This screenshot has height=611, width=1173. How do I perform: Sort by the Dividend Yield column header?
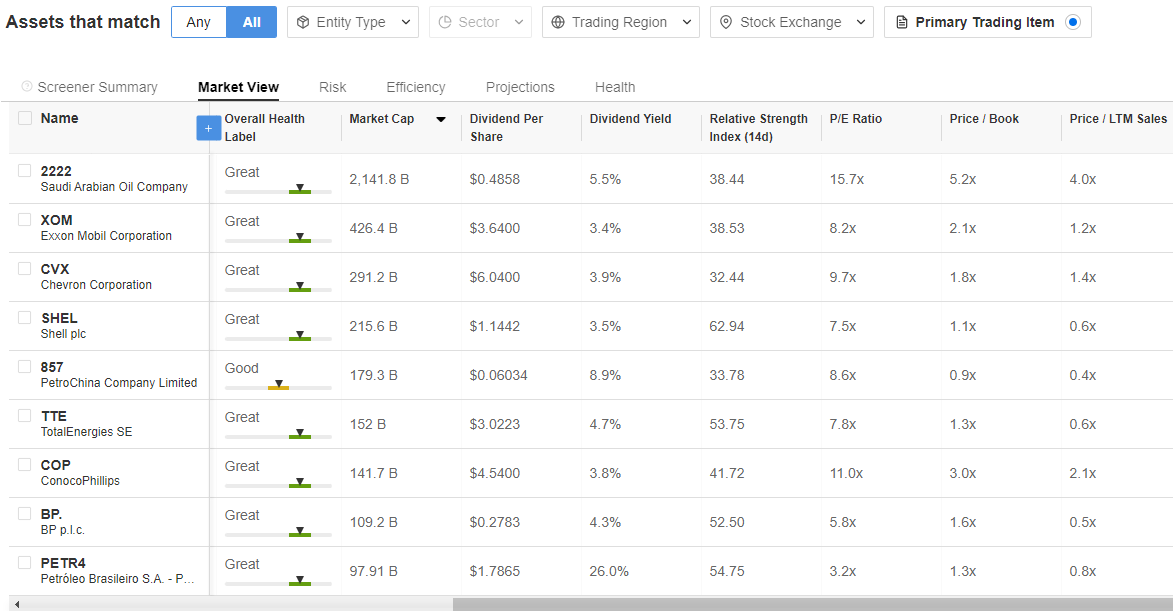coord(630,119)
